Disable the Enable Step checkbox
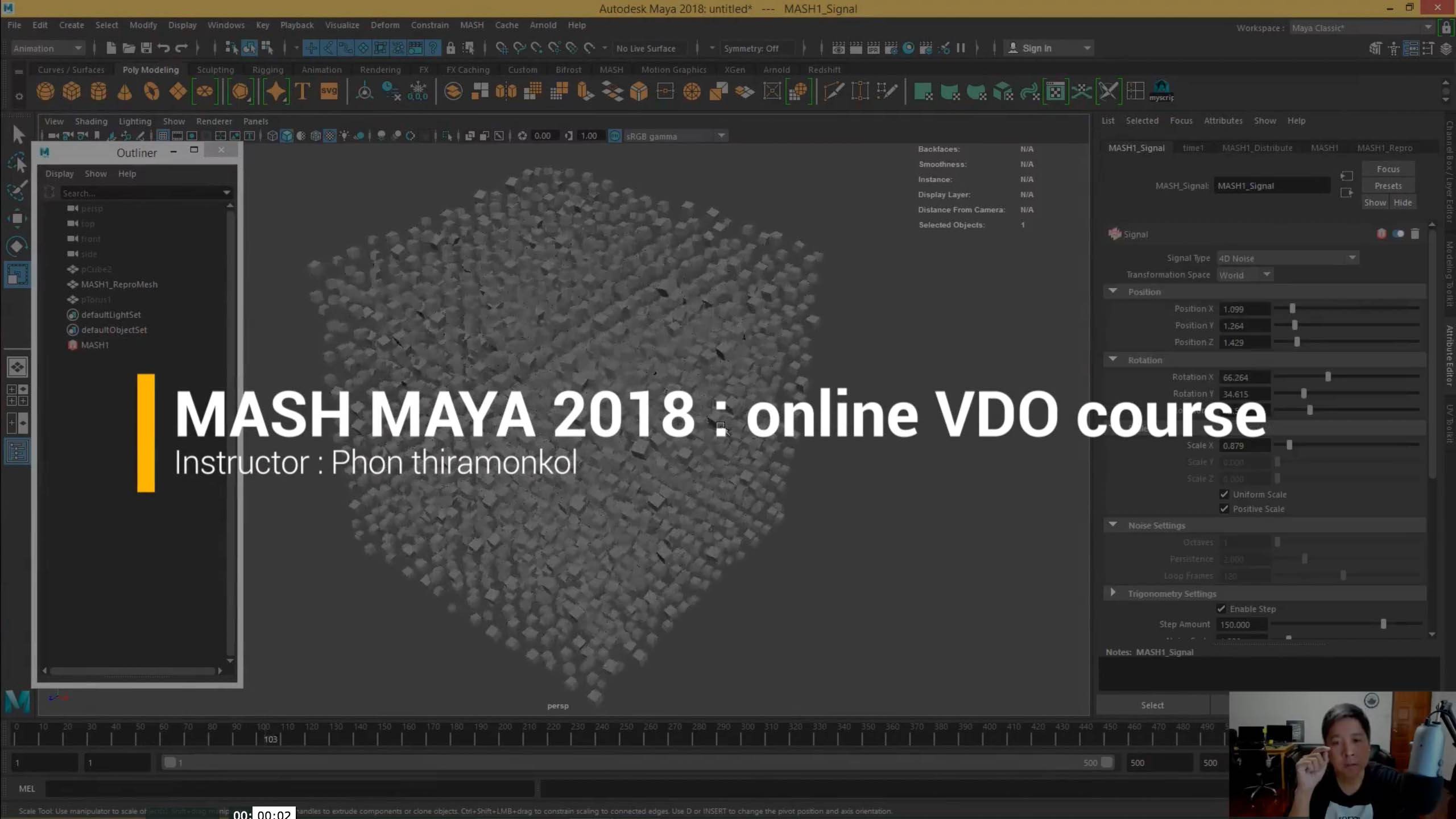1456x819 pixels. click(1221, 609)
